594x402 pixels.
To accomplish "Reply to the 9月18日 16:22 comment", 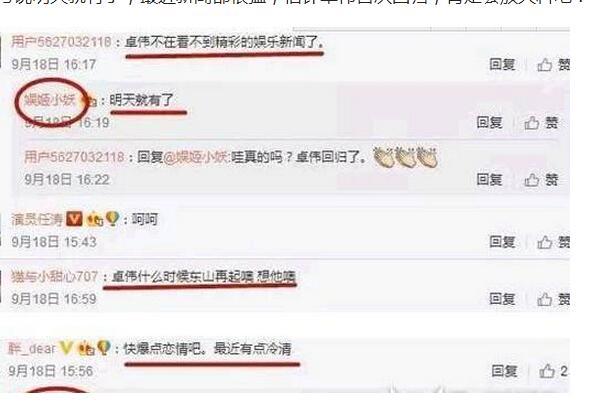I will click(489, 180).
